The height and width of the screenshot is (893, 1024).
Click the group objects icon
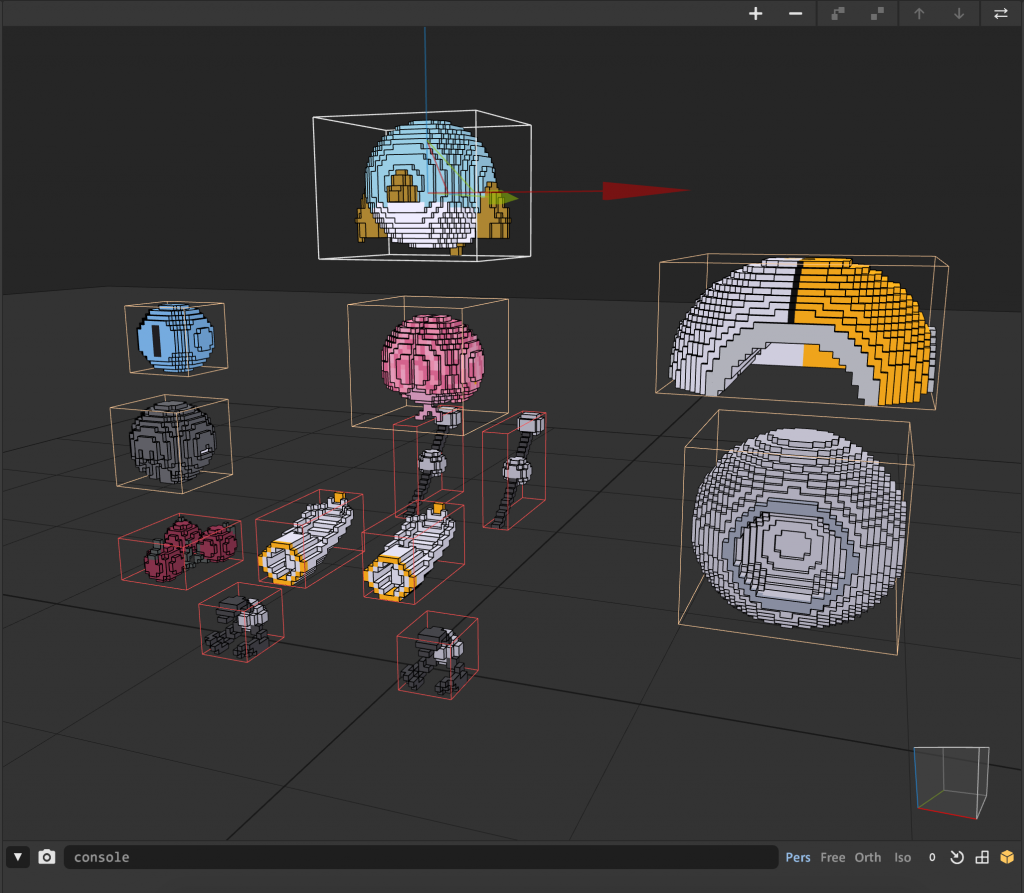pos(838,14)
